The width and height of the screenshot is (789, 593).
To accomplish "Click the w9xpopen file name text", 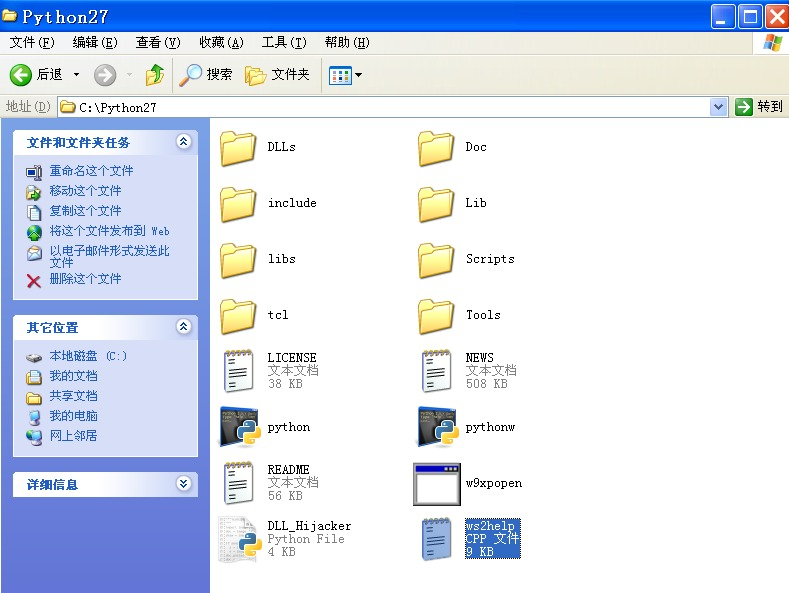I will pyautogui.click(x=494, y=483).
